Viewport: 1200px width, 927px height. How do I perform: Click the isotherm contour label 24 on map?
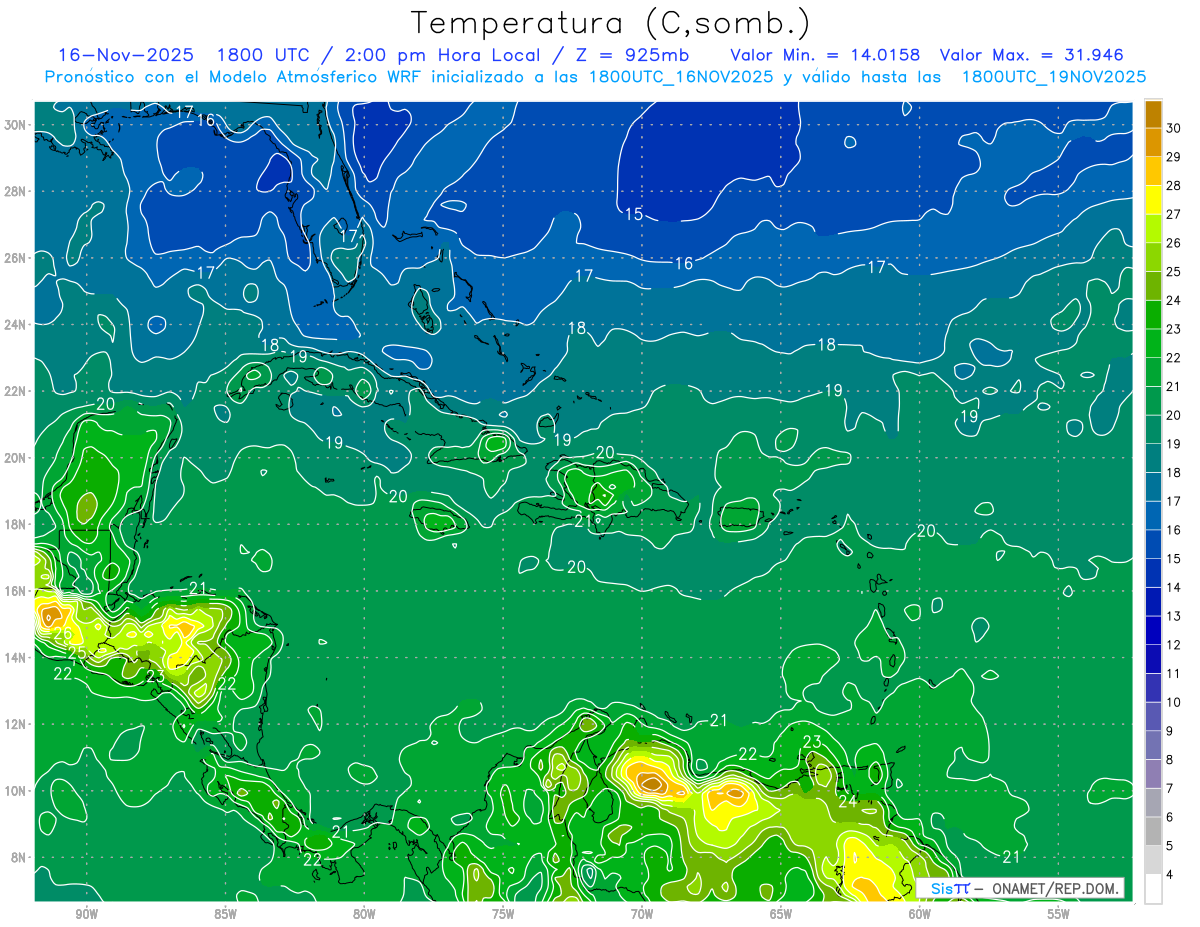pyautogui.click(x=848, y=801)
